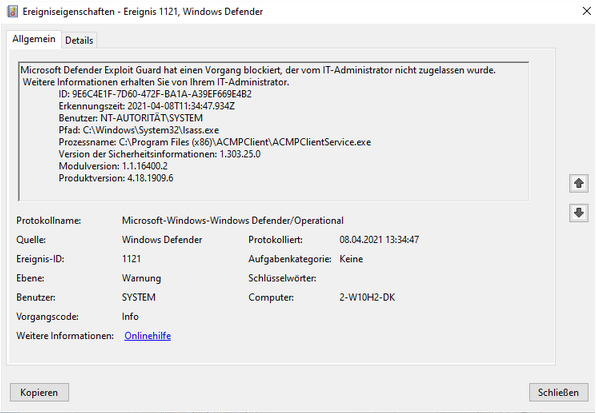Click the Ebene value Warnung
The height and width of the screenshot is (413, 596).
click(141, 278)
